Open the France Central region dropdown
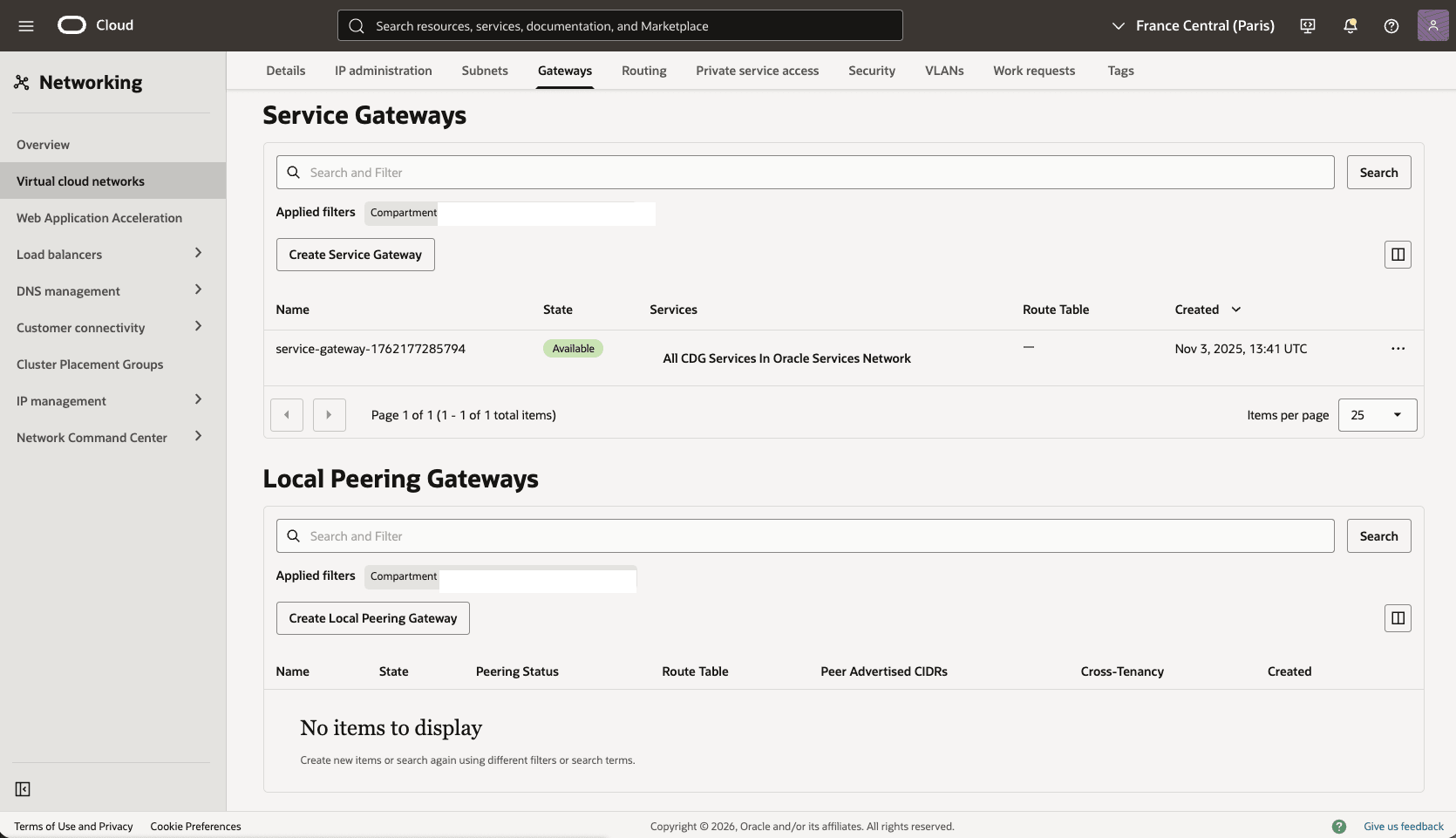Screen dimensions: 1456x838 [1192, 25]
